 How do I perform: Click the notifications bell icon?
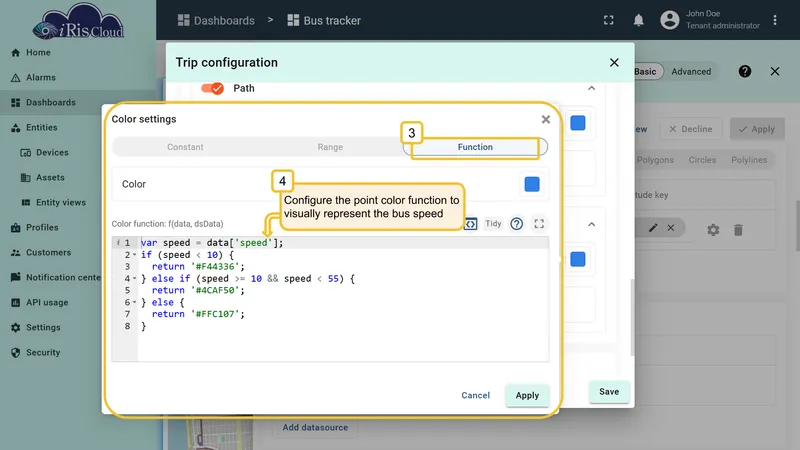coord(638,20)
